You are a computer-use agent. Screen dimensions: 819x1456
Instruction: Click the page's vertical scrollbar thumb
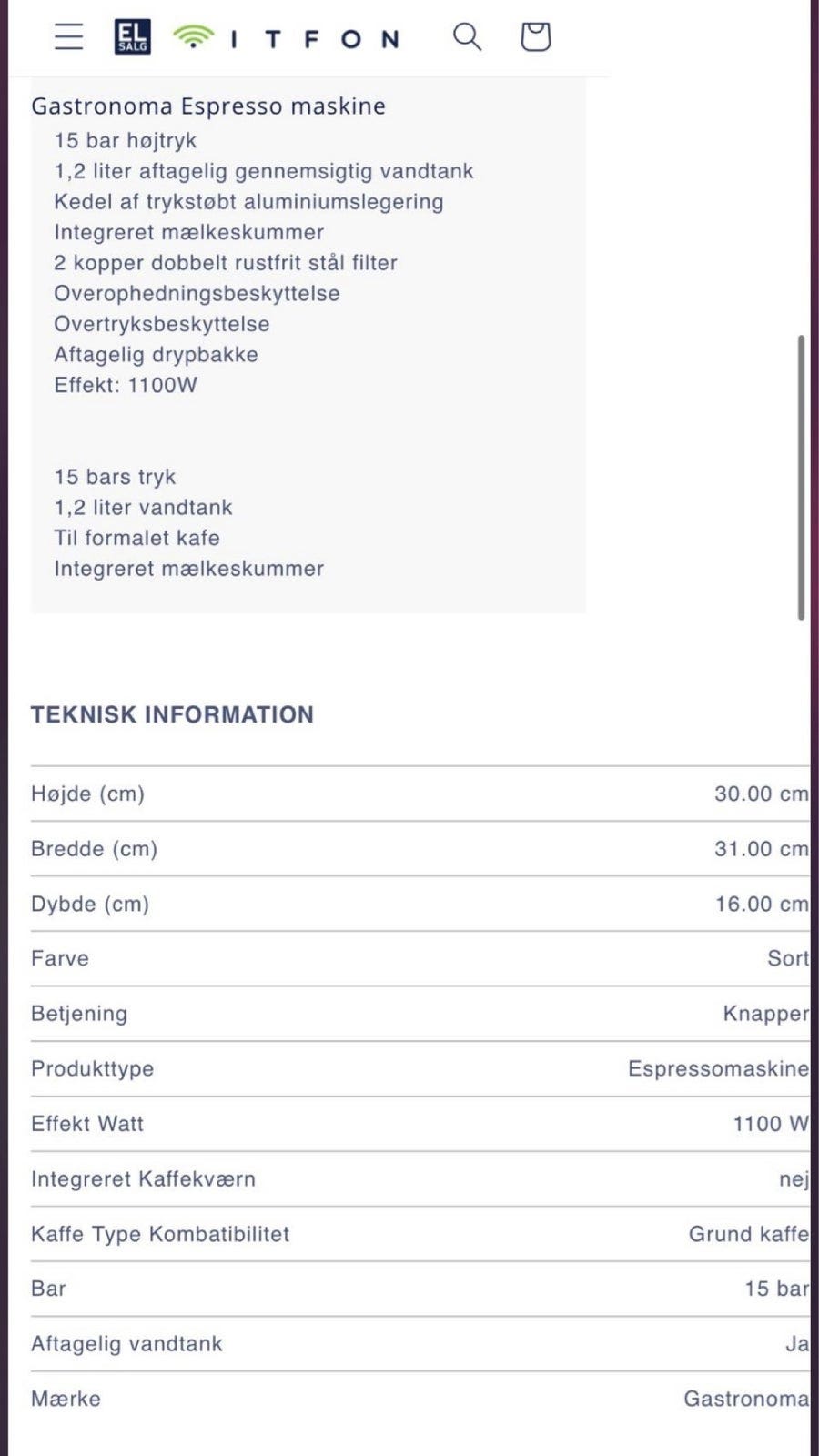tap(801, 478)
